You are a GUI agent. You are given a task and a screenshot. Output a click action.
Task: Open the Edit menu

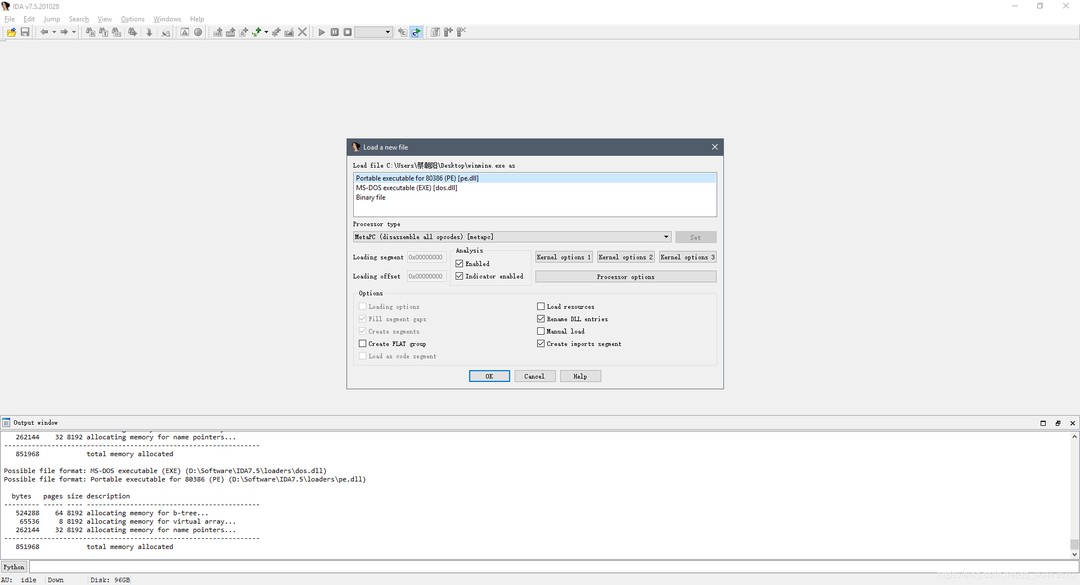pos(29,19)
